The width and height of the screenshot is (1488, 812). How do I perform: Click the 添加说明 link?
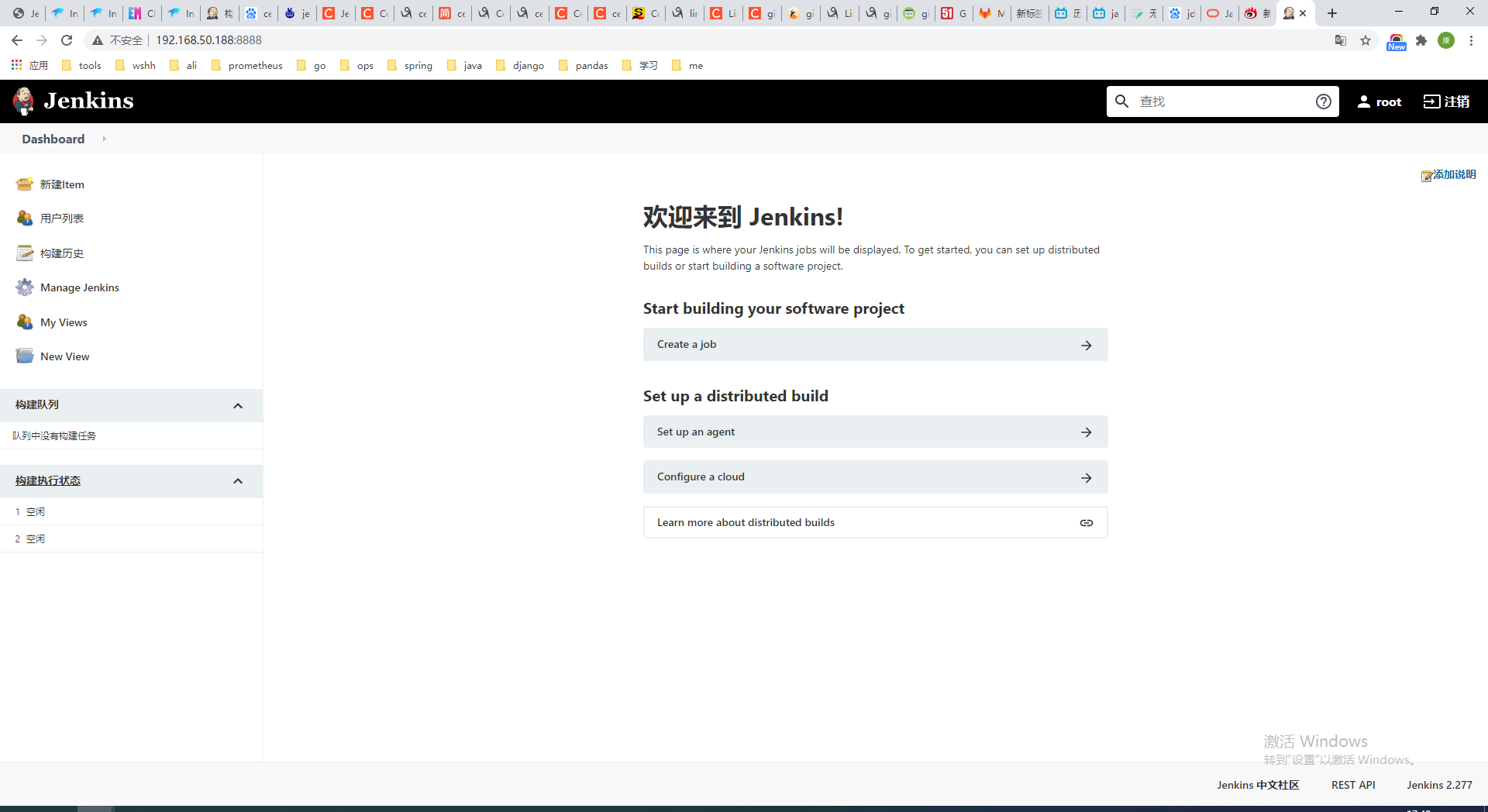(x=1454, y=175)
